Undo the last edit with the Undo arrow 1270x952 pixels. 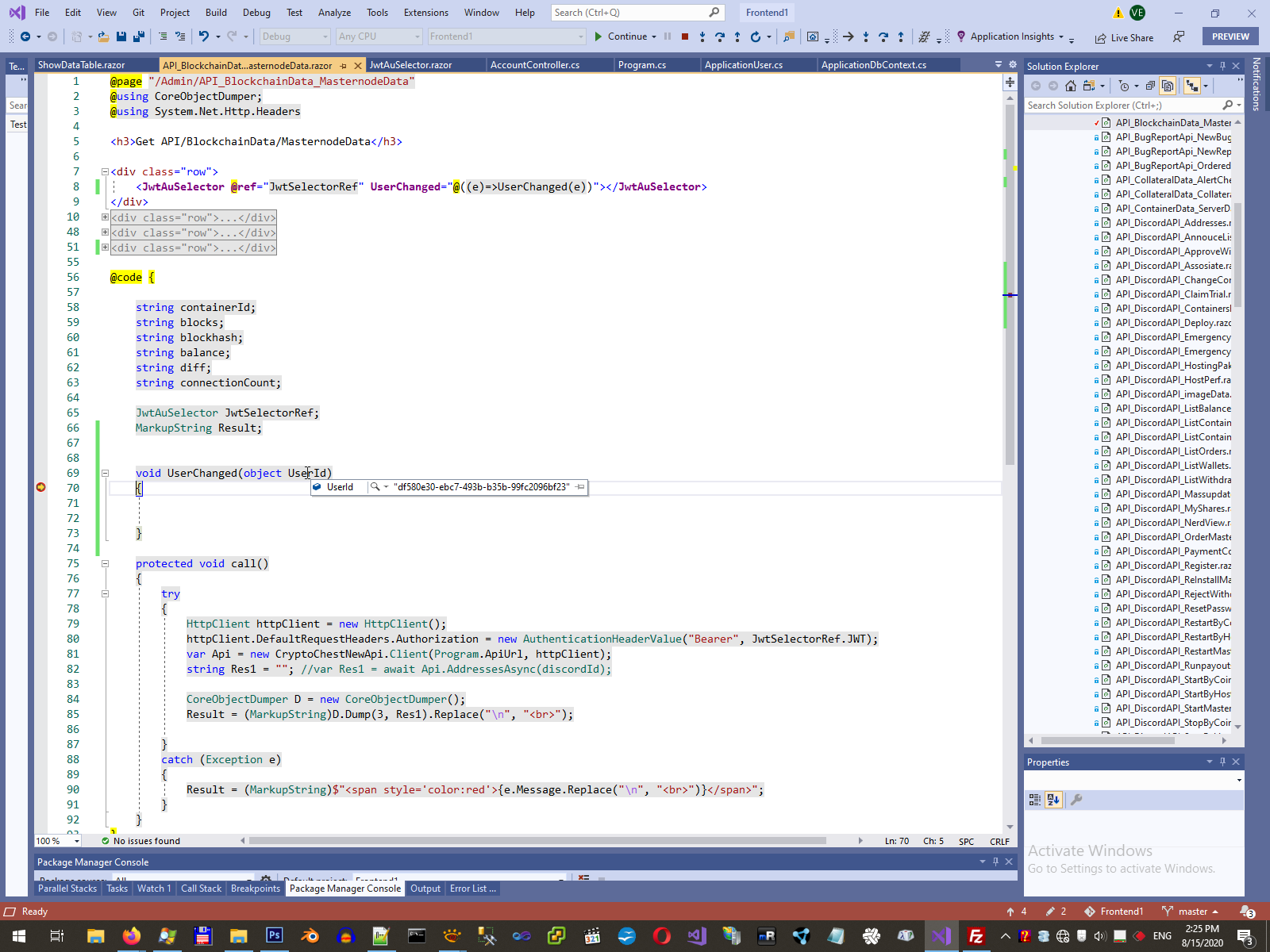[x=204, y=36]
